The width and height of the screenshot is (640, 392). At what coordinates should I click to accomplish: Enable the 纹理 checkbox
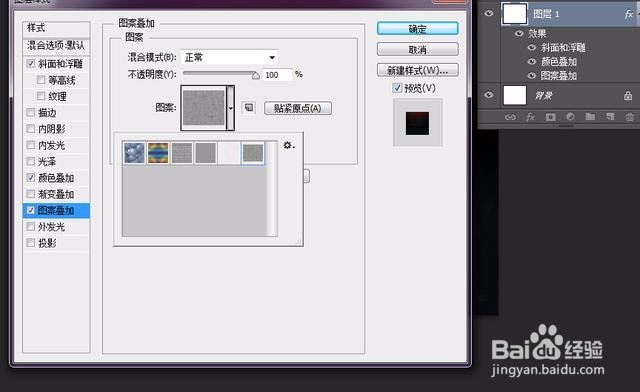pyautogui.click(x=41, y=96)
